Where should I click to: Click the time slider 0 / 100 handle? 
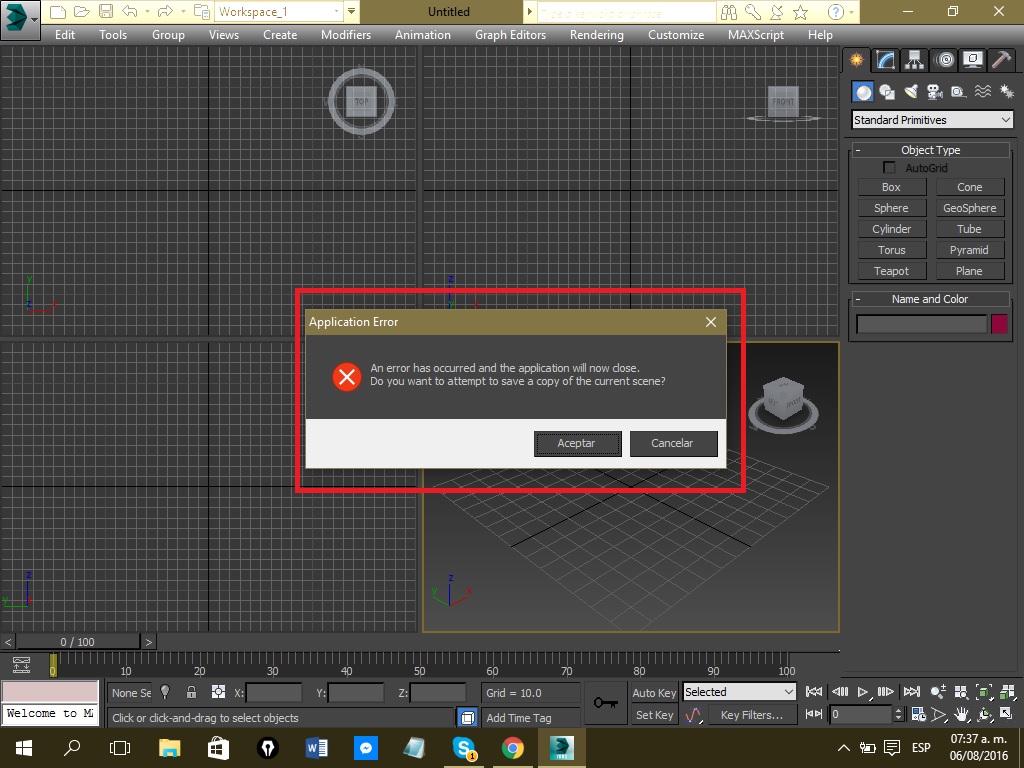pyautogui.click(x=78, y=642)
